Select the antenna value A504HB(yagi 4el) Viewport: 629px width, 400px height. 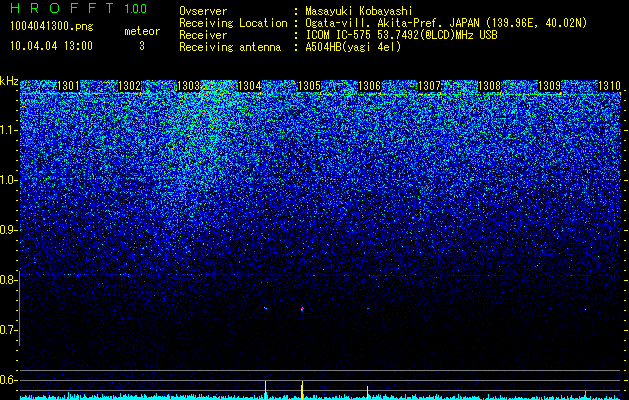click(x=353, y=47)
